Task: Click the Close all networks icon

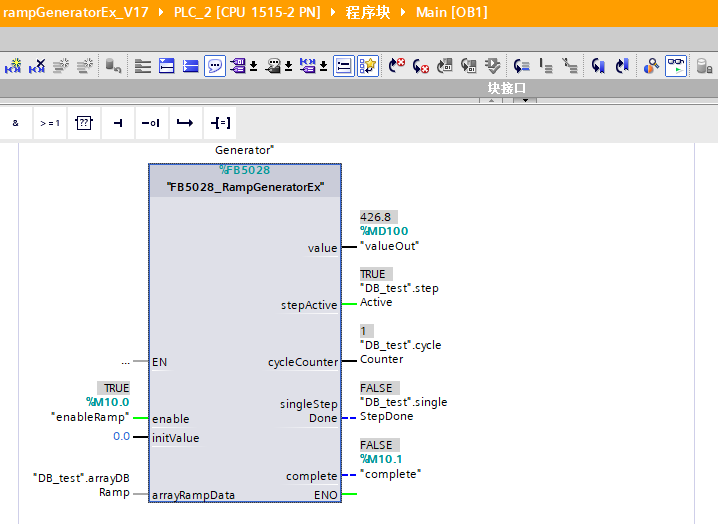Action: click(x=167, y=66)
